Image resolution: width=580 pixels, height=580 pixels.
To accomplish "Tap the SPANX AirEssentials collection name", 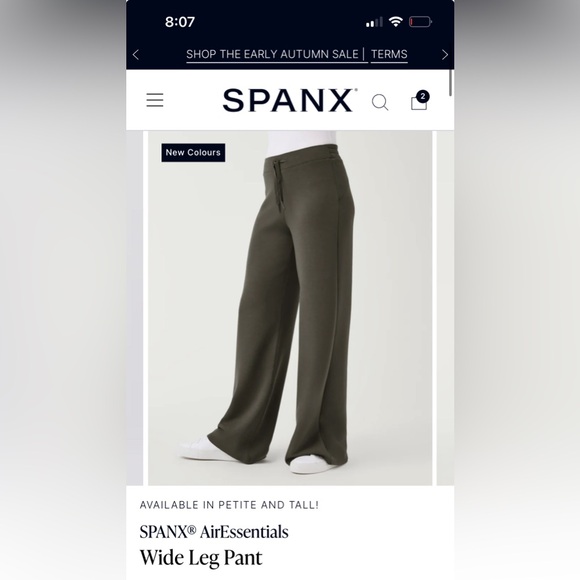I will tap(214, 532).
